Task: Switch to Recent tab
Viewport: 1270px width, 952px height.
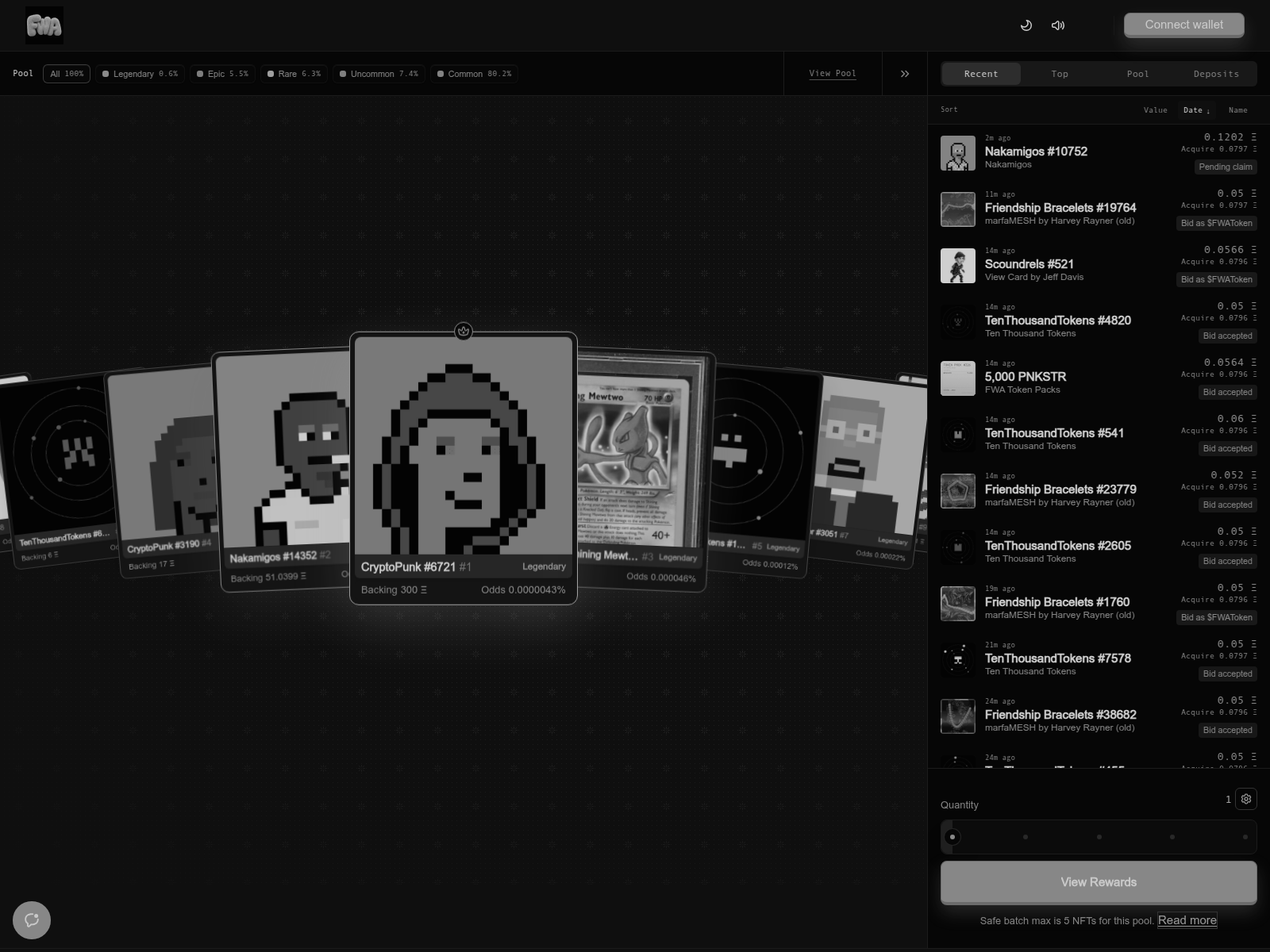Action: click(x=981, y=74)
